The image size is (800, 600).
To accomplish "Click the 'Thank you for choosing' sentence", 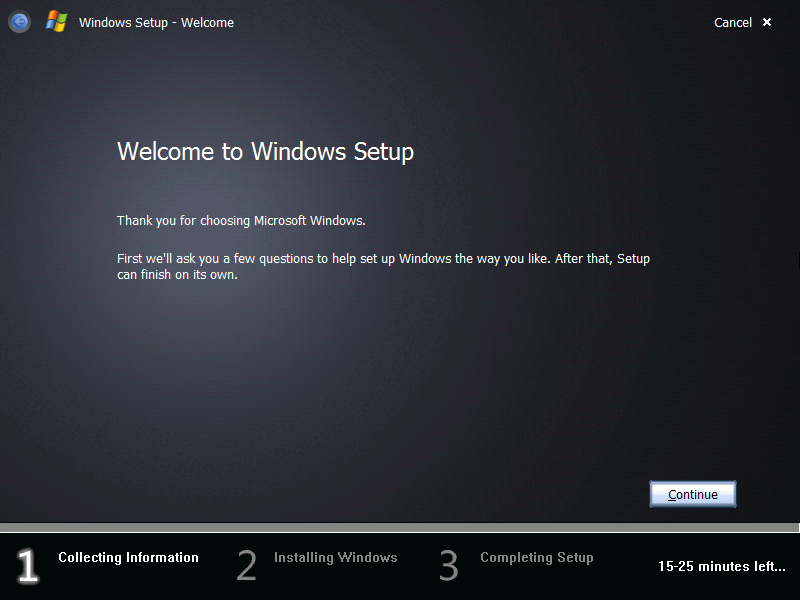I will (241, 221).
